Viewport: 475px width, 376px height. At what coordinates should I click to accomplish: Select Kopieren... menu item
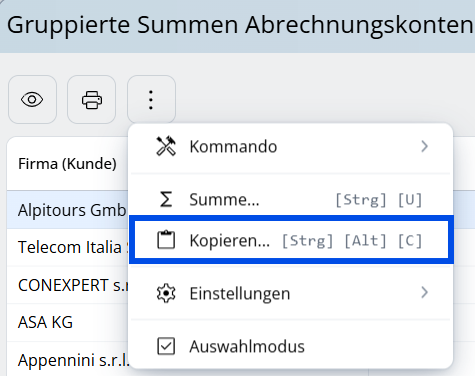click(x=291, y=240)
